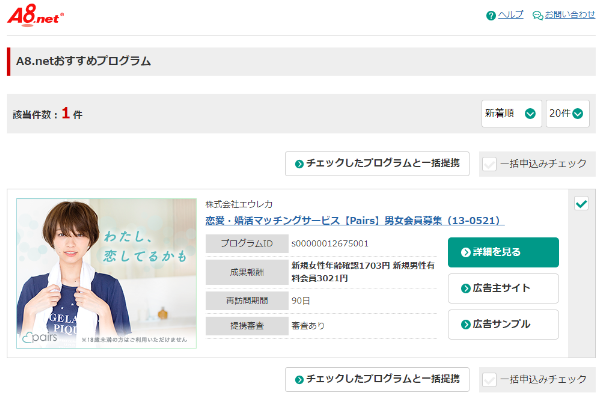Click the 広告サンプル button
The image size is (600, 400).
tap(503, 325)
